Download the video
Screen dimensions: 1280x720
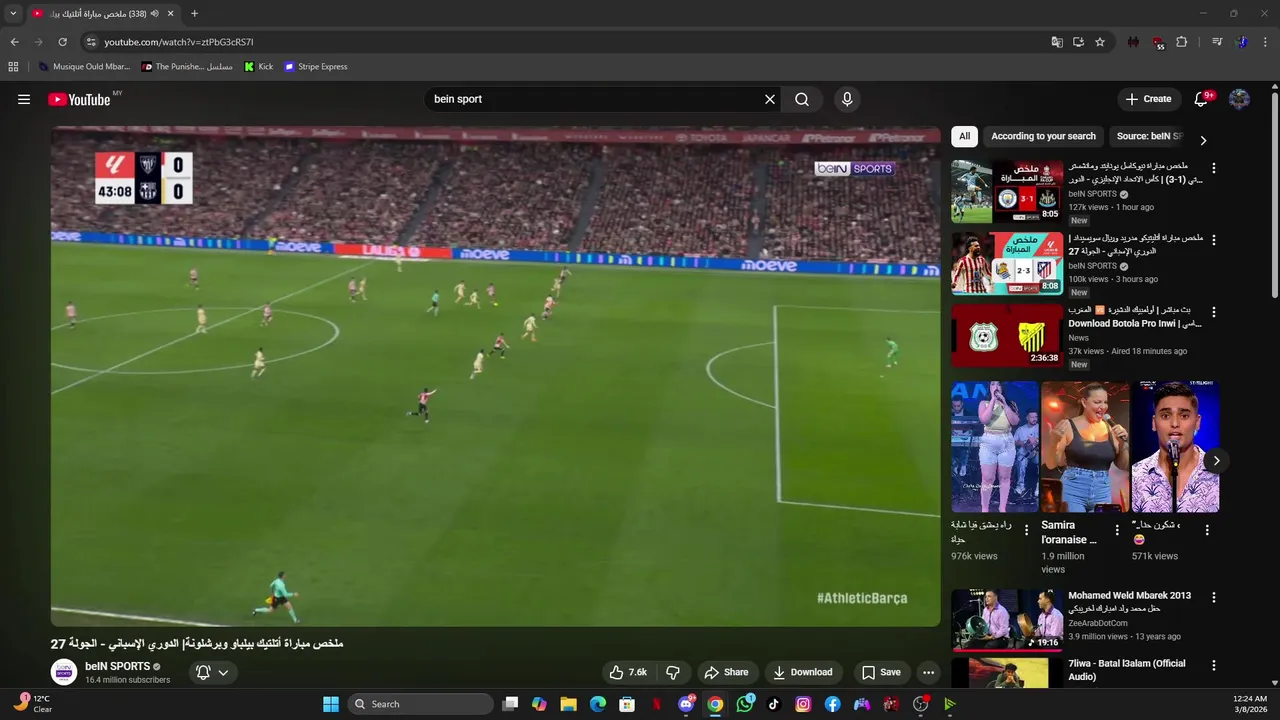click(x=802, y=672)
